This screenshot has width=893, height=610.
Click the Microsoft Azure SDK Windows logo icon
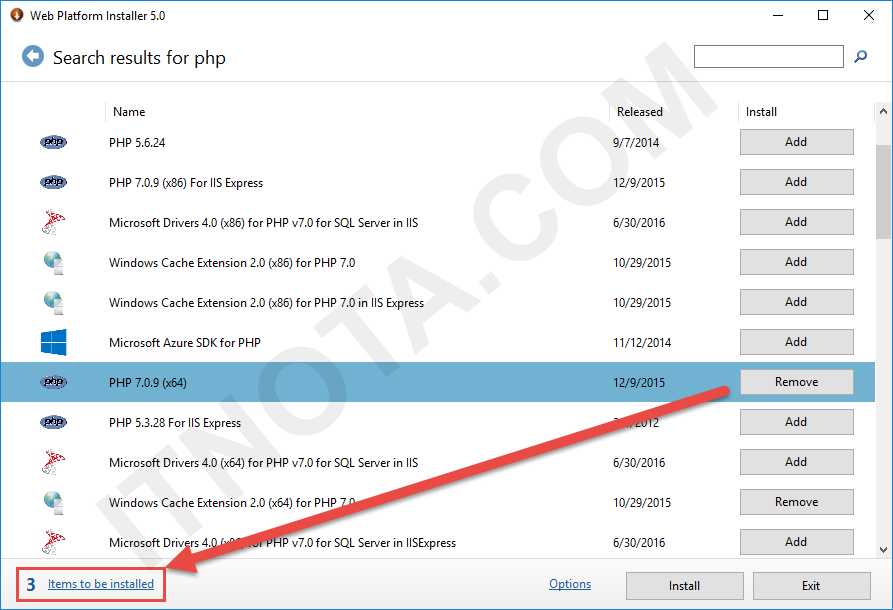point(53,342)
